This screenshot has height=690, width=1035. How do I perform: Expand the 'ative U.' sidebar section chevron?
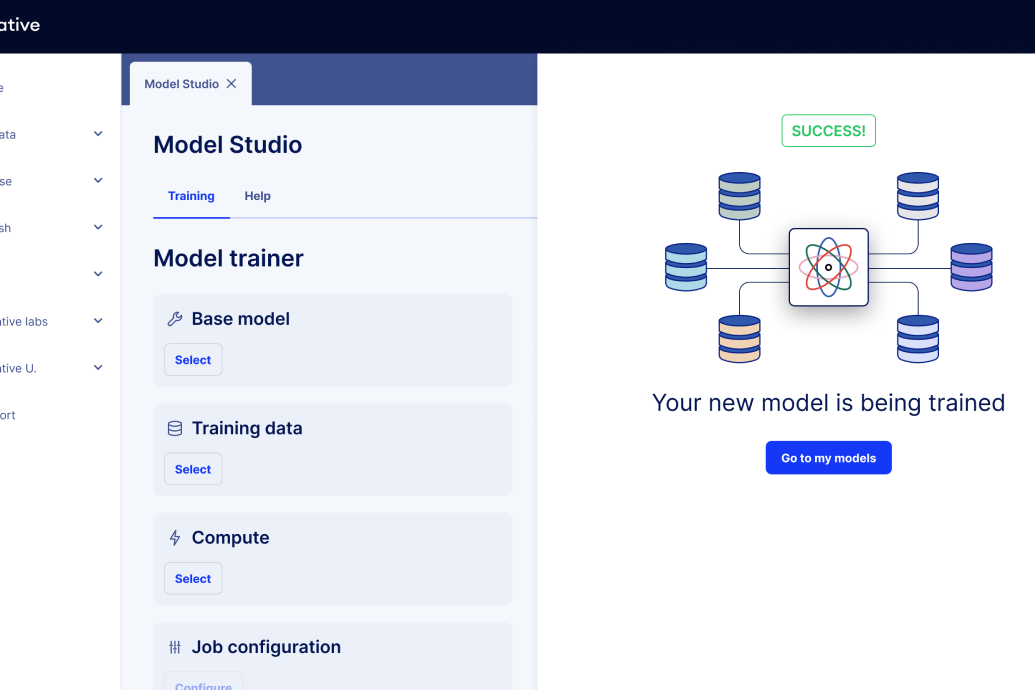(x=98, y=368)
